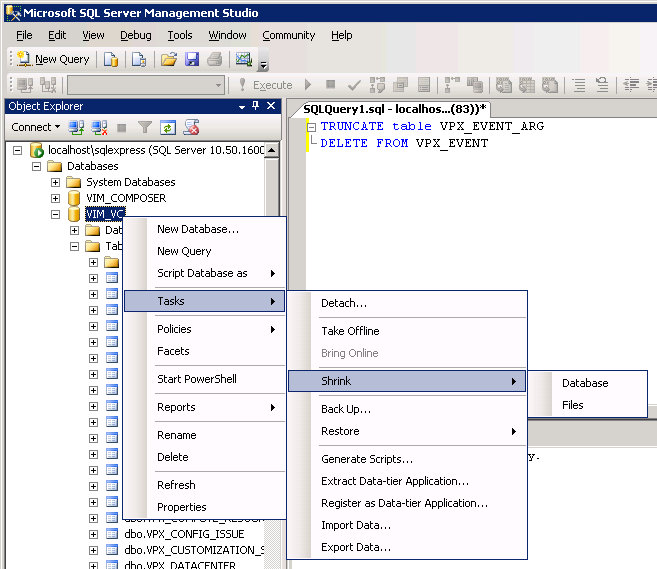Click the Debug play arrow icon
Viewport: 657px width, 569px height.
pyautogui.click(x=308, y=85)
